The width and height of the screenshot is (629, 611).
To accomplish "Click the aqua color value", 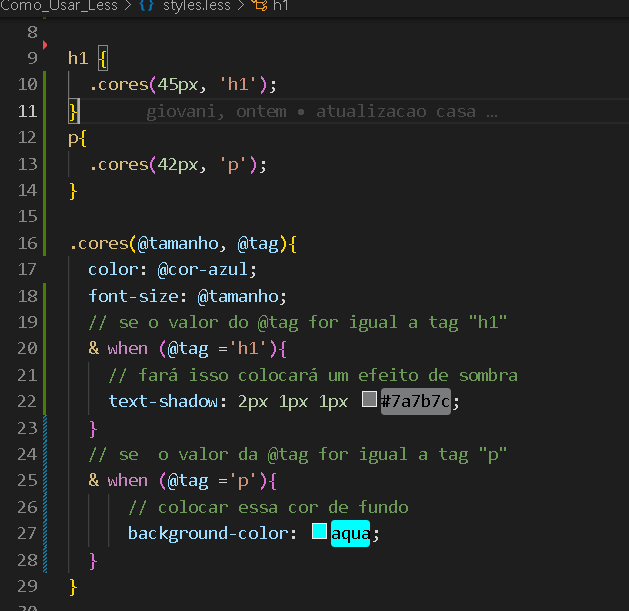I will pyautogui.click(x=350, y=534).
